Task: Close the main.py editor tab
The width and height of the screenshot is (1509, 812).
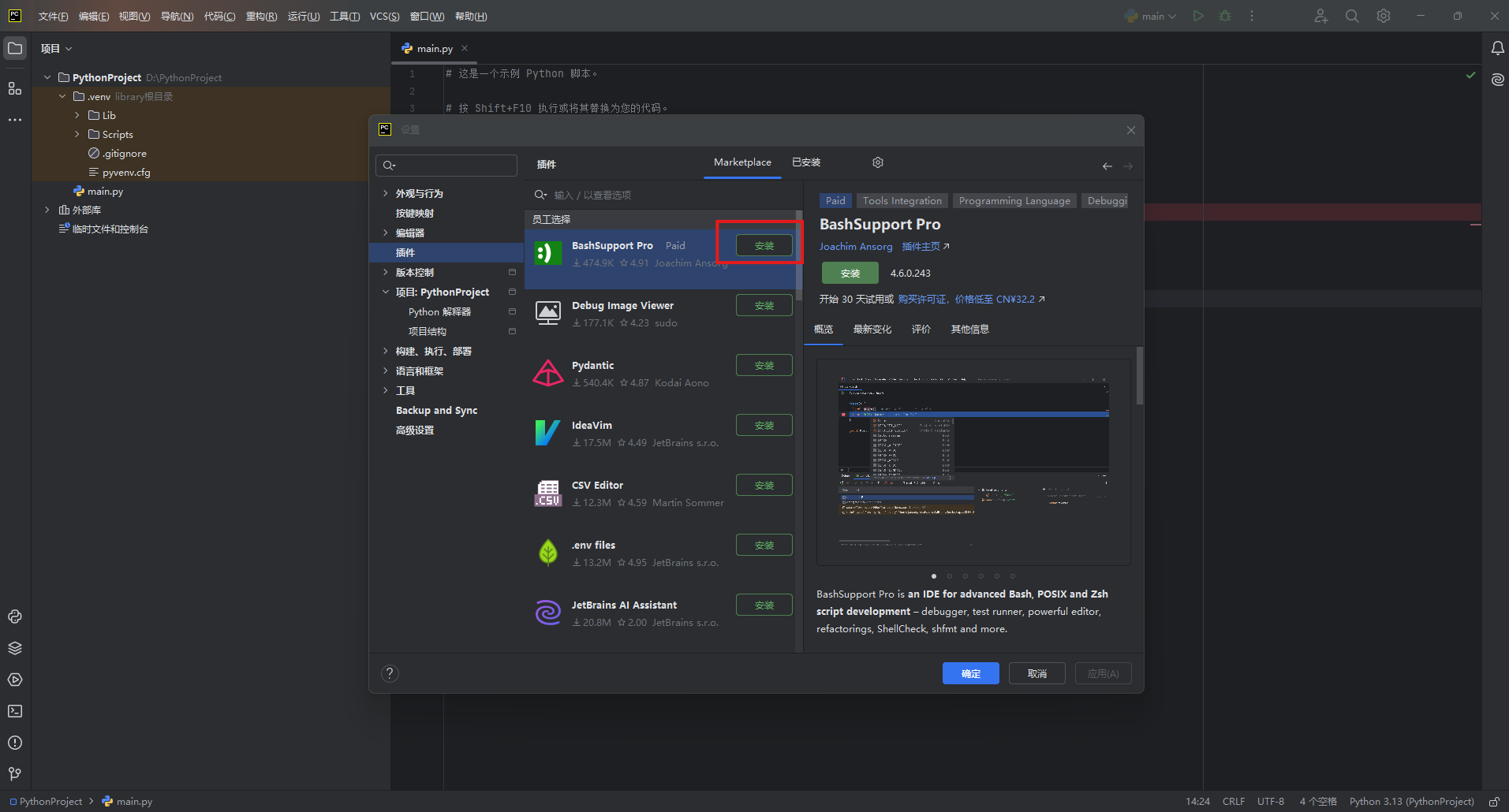Action: [465, 48]
